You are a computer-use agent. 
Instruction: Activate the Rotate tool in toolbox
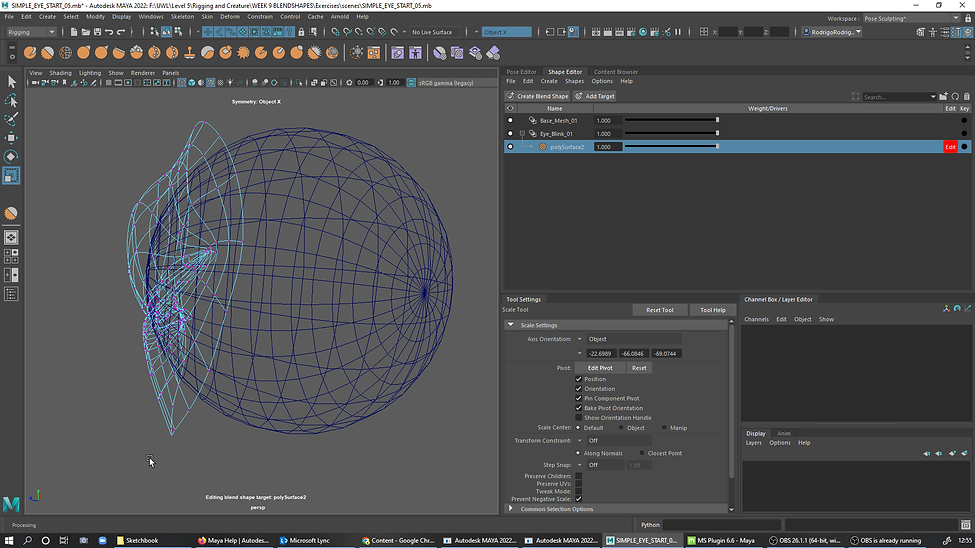coord(11,156)
